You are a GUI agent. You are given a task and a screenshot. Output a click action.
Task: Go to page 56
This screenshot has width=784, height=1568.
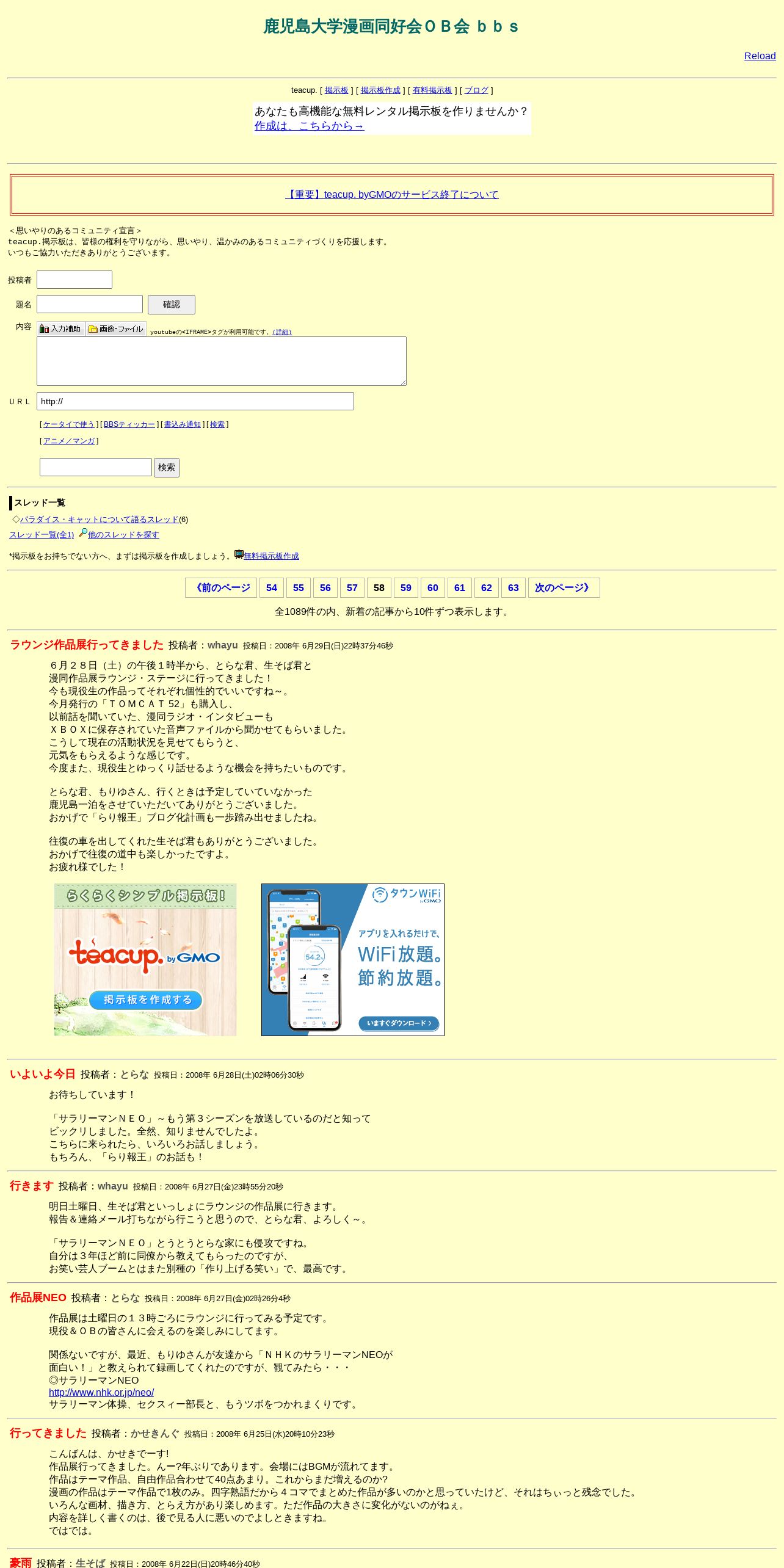pos(325,588)
